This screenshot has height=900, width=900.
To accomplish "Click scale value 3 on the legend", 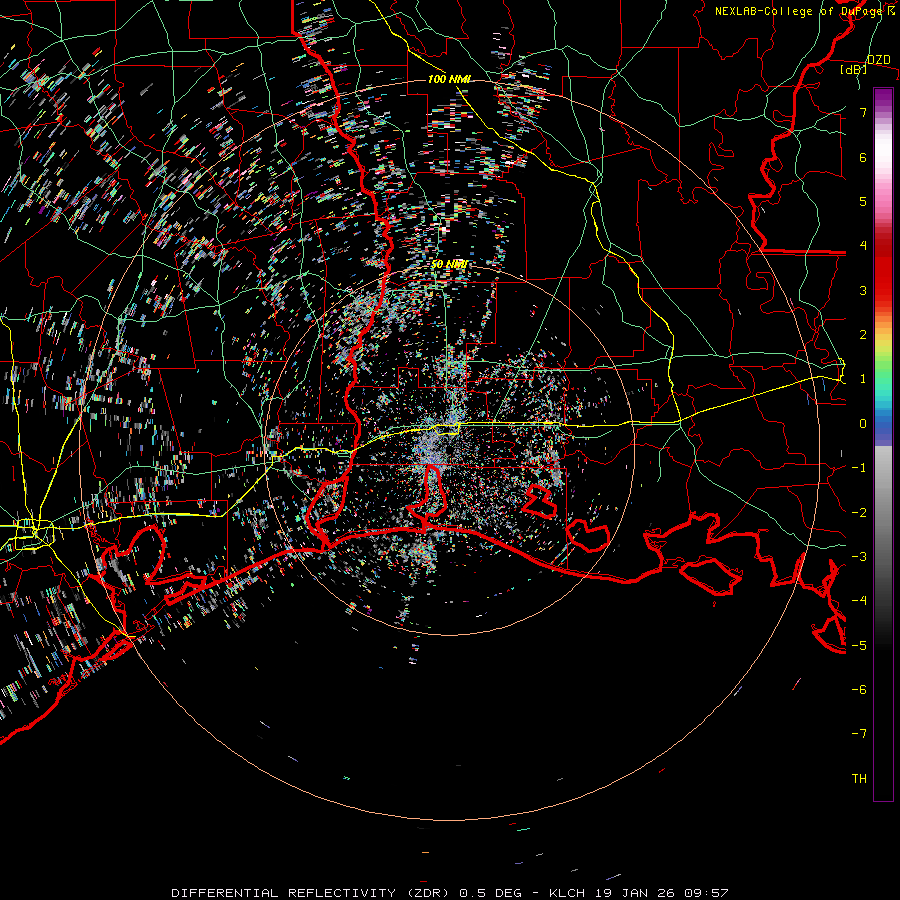I will (x=863, y=290).
